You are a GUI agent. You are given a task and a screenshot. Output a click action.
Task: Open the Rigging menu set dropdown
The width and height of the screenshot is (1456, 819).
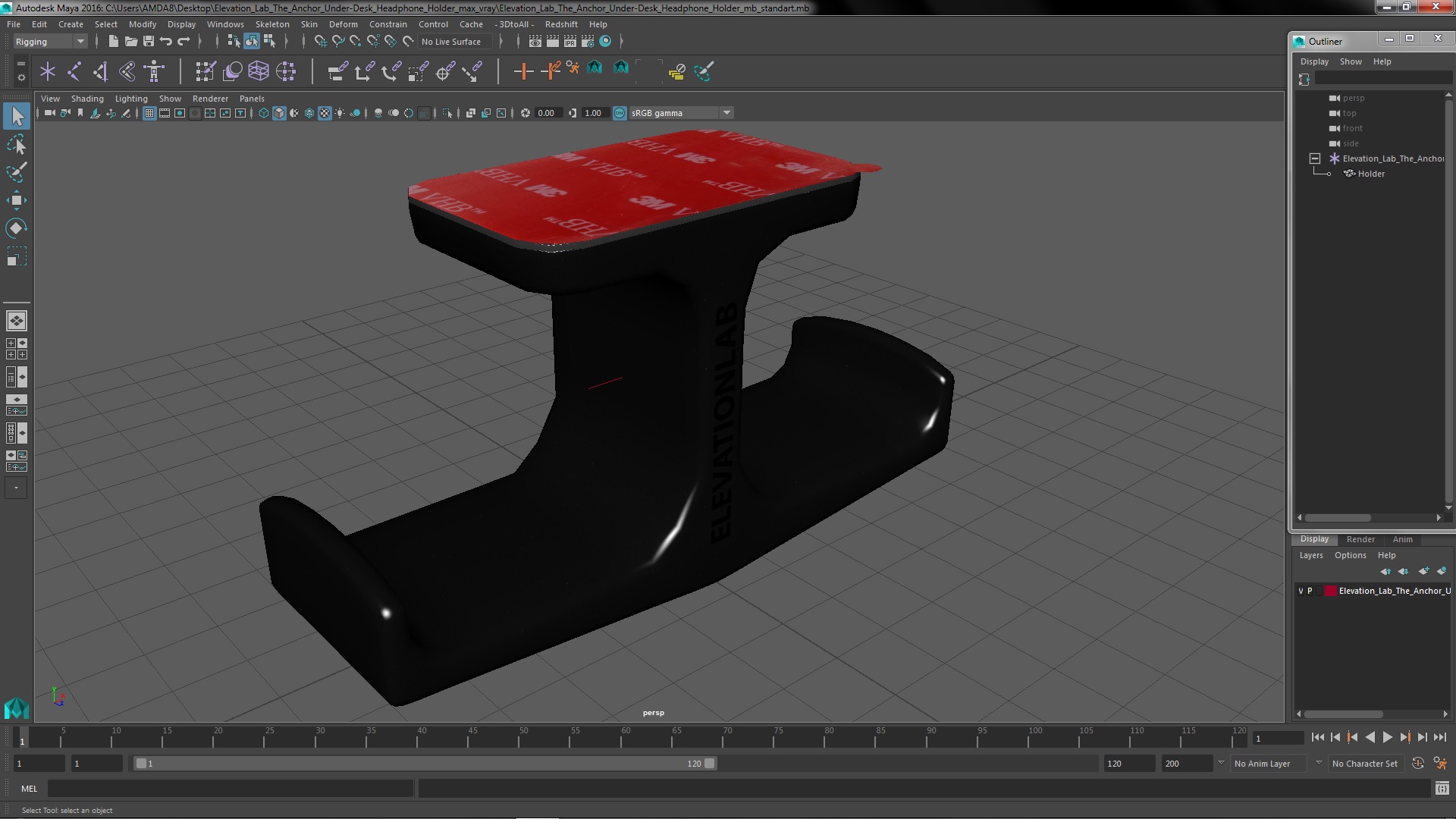click(49, 42)
